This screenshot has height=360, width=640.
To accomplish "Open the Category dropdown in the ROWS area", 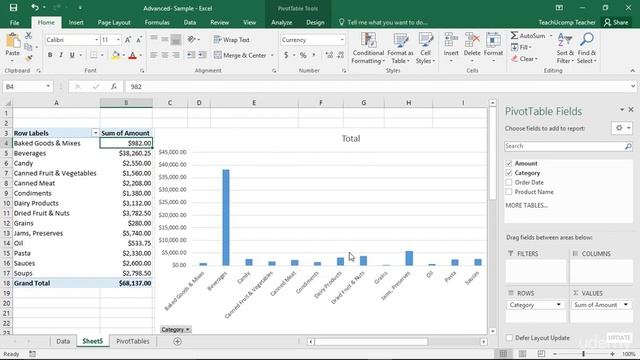I will click(559, 305).
